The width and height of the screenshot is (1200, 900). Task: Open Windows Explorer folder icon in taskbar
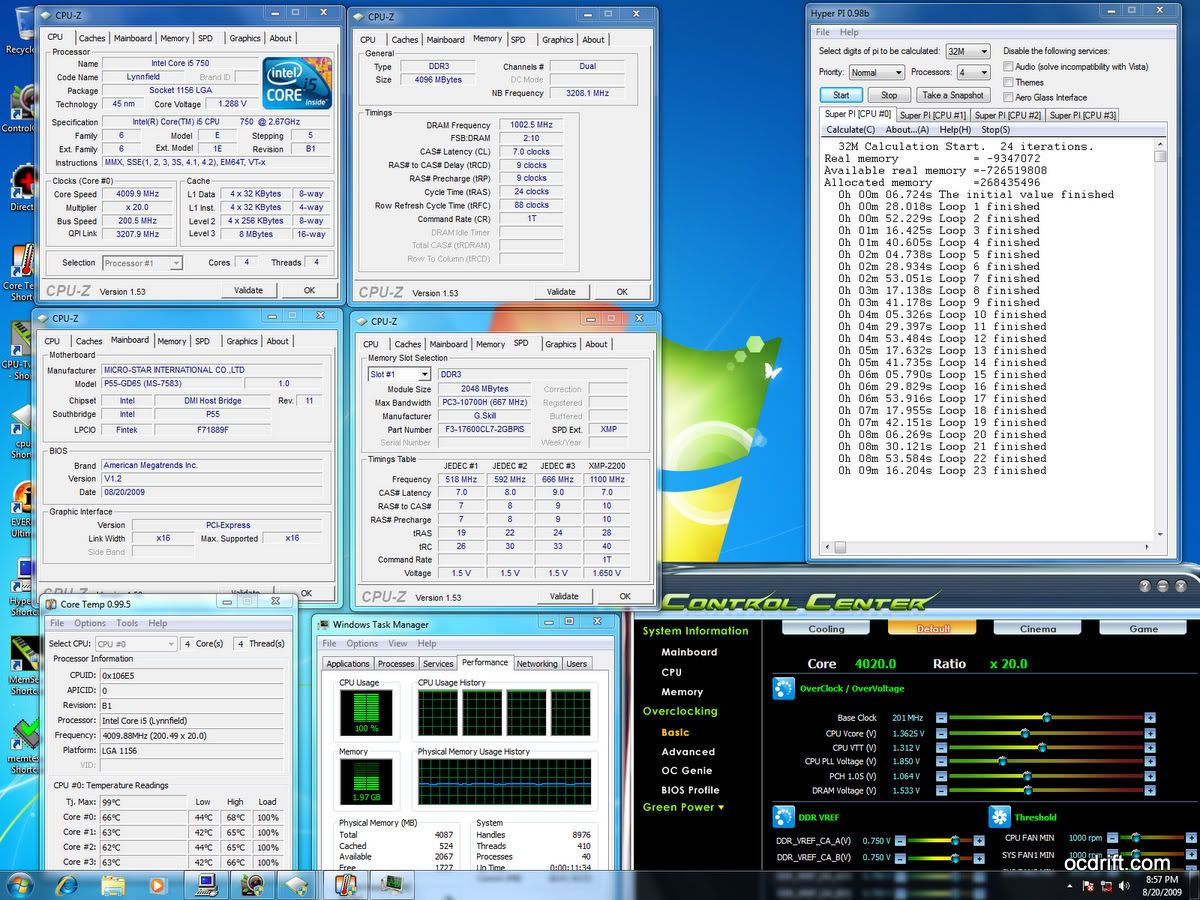click(x=113, y=885)
